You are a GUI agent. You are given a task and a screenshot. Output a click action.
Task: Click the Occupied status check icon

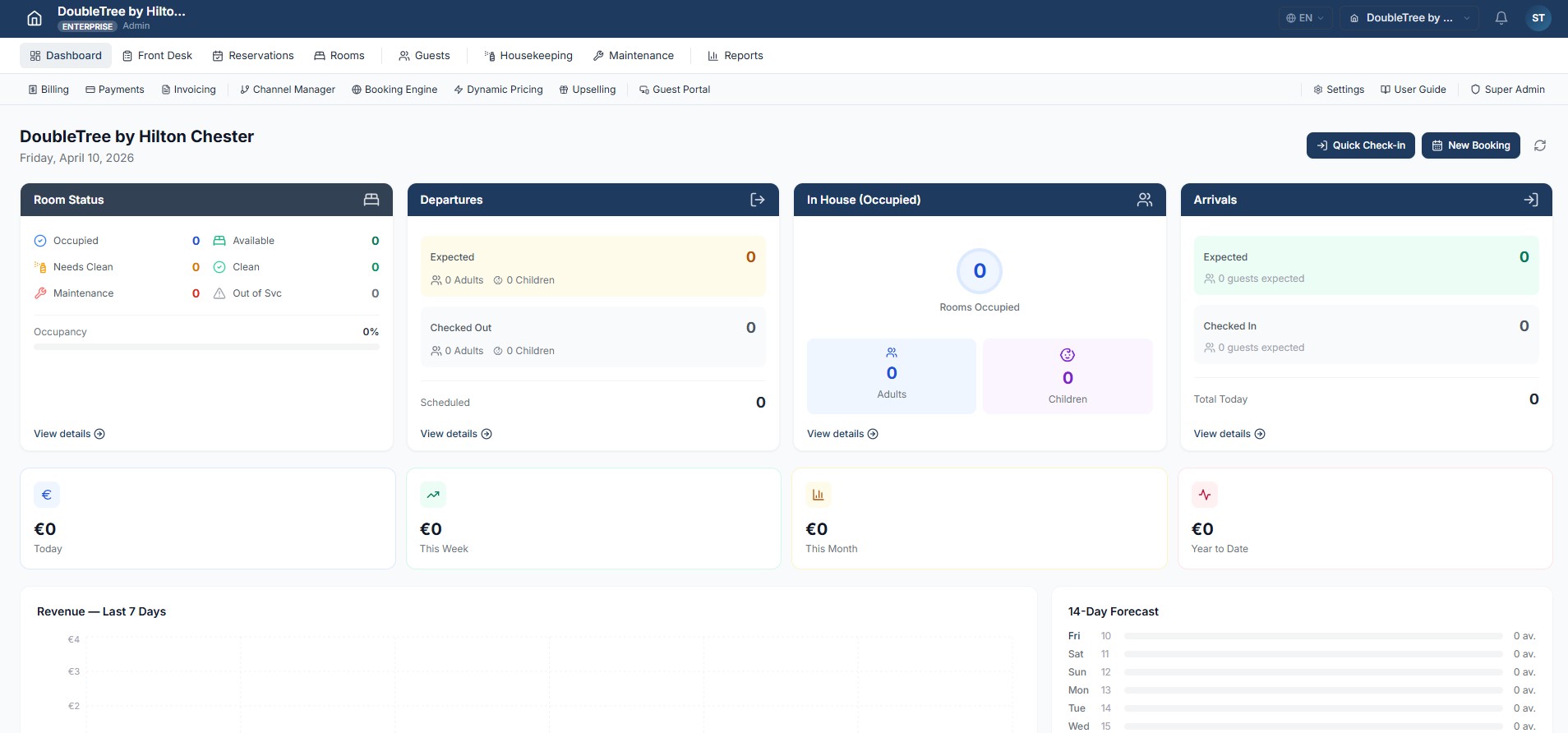[40, 241]
